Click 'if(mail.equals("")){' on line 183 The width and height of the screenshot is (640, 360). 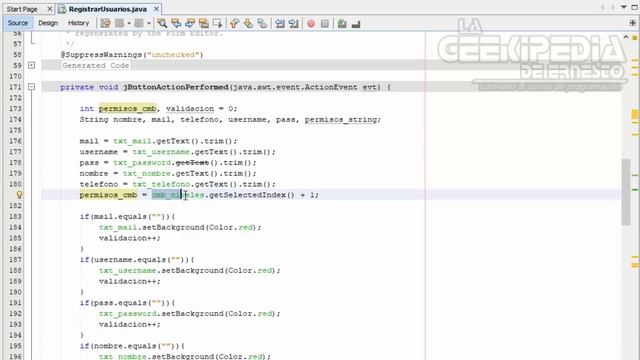coord(127,216)
